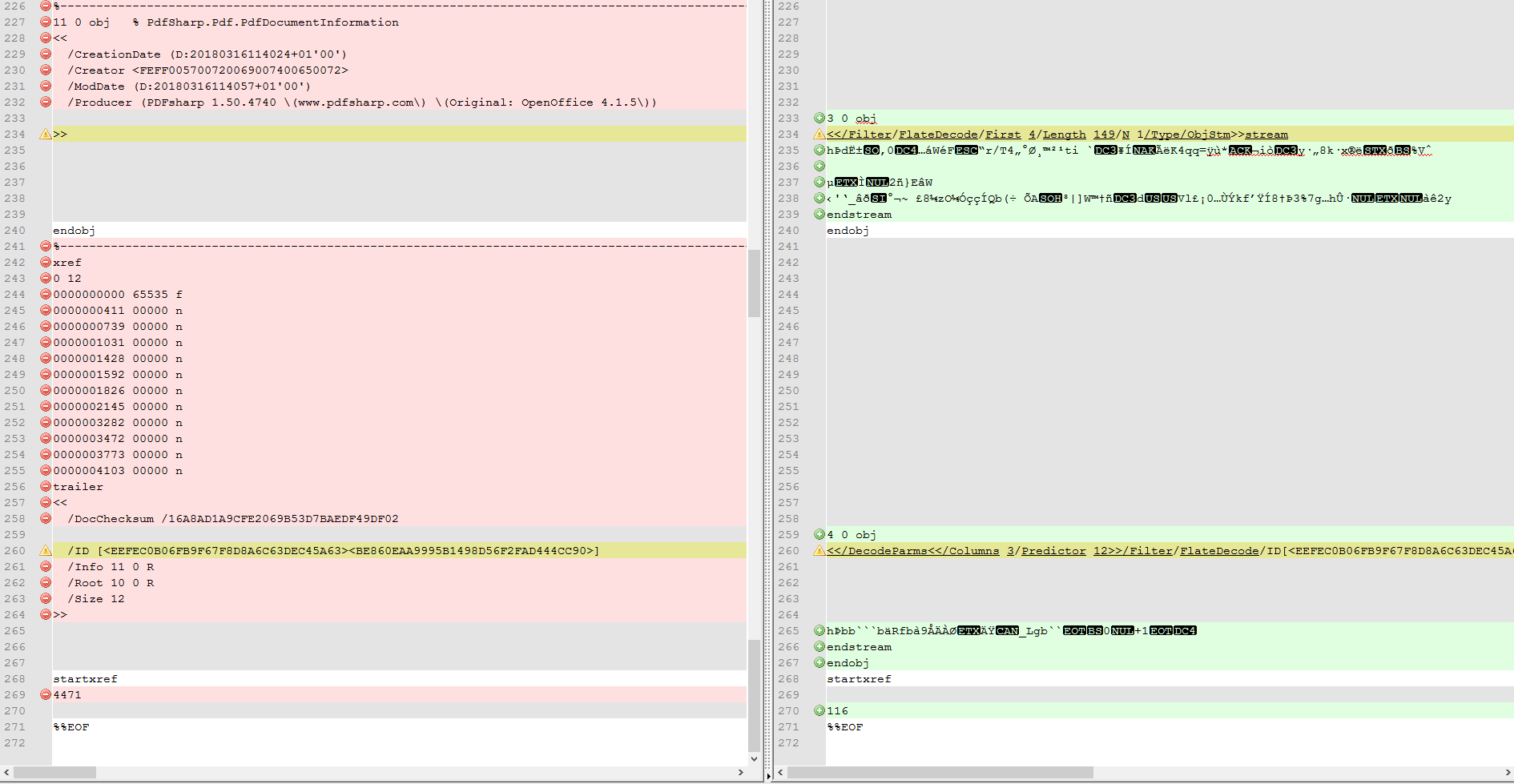1514x784 pixels.
Task: Click the green plus icon beside '4 0 obj'
Action: pos(819,534)
